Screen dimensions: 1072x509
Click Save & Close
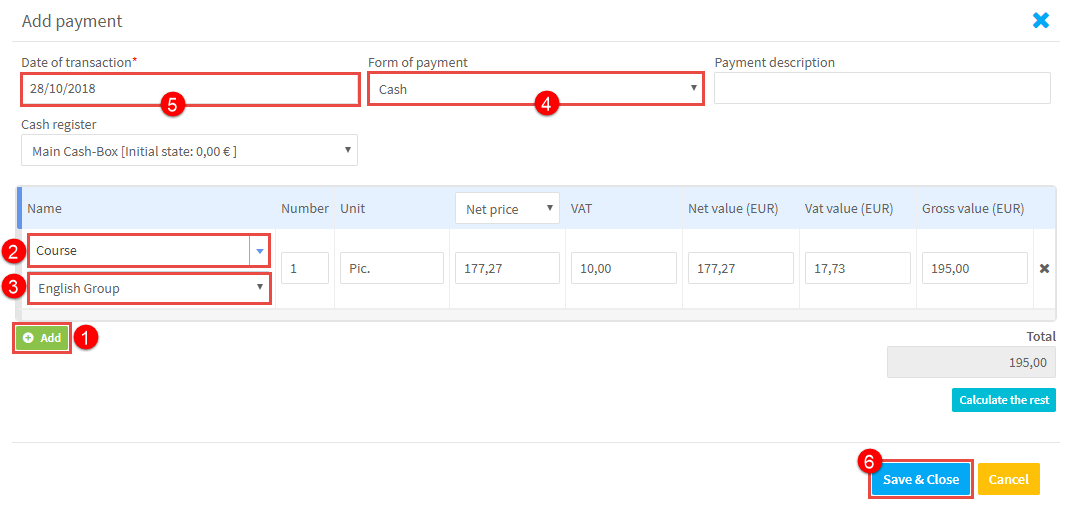pyautogui.click(x=920, y=479)
